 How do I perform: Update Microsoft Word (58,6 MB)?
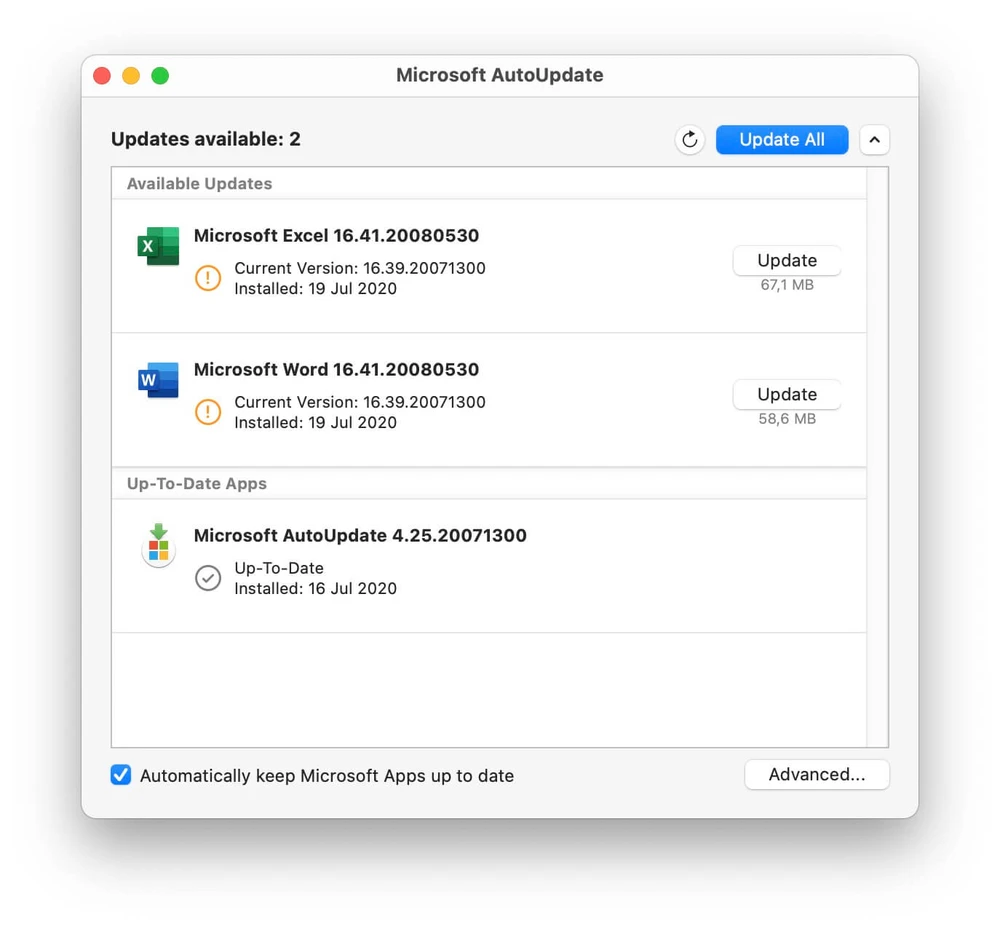tap(787, 395)
